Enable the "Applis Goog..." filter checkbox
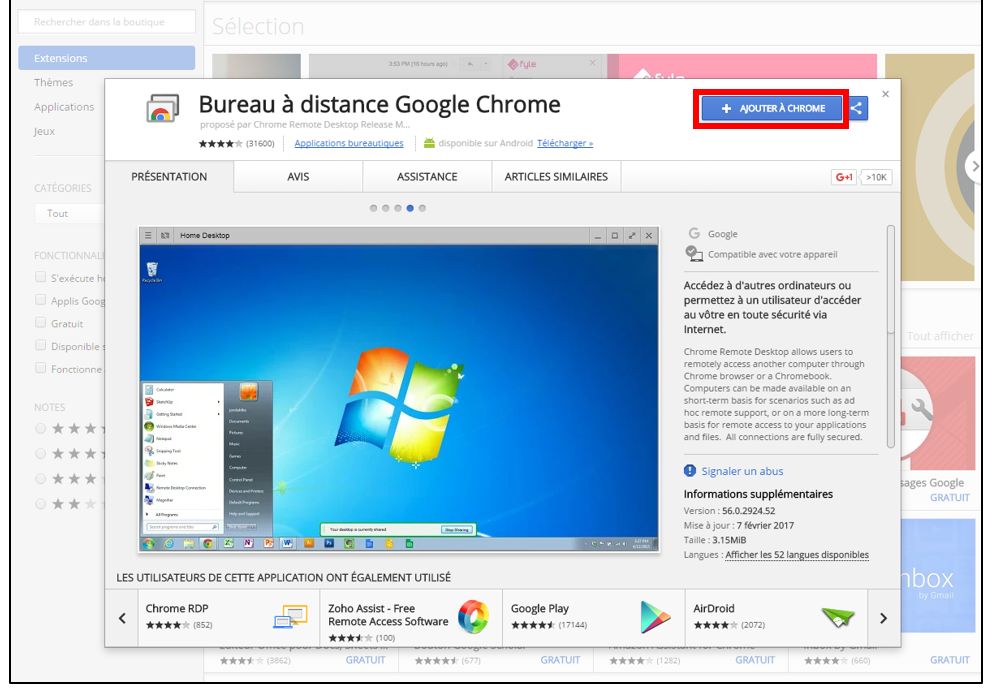991x693 pixels. point(40,300)
